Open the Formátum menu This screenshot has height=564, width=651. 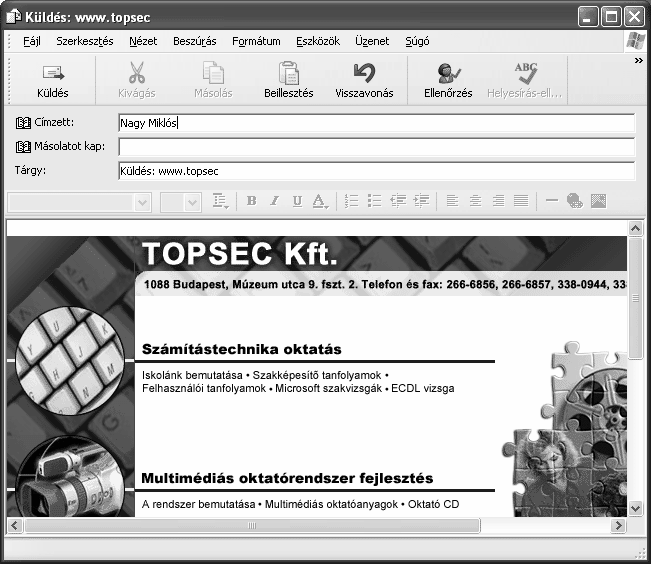(256, 41)
